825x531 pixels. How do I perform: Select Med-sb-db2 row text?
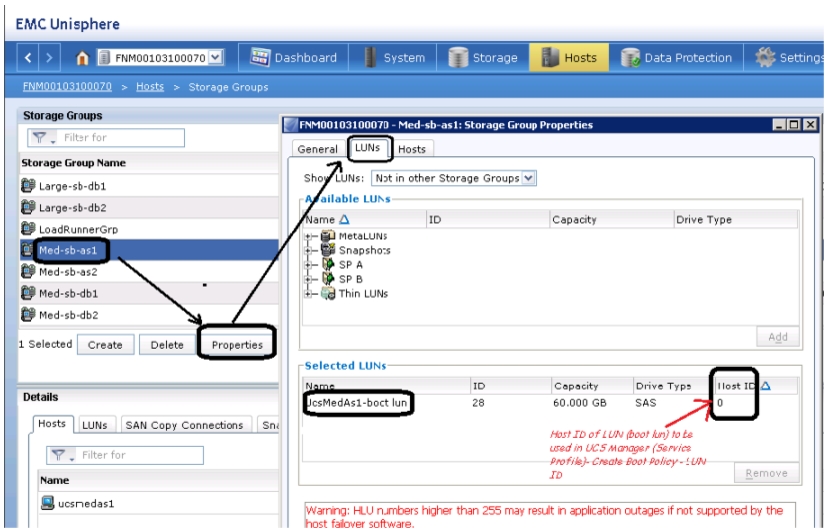(68, 315)
